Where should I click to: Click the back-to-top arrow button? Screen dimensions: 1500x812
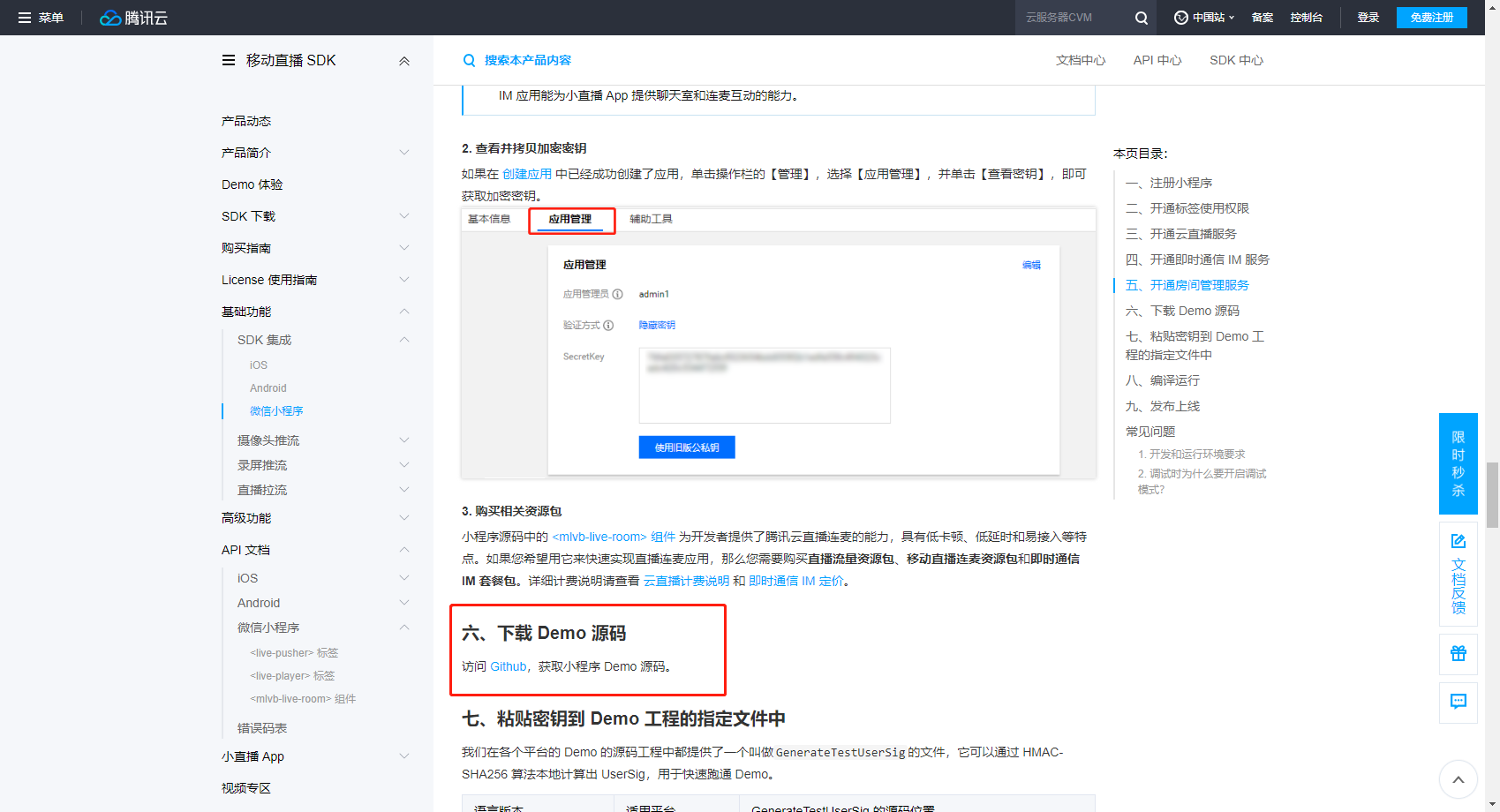point(1459,779)
